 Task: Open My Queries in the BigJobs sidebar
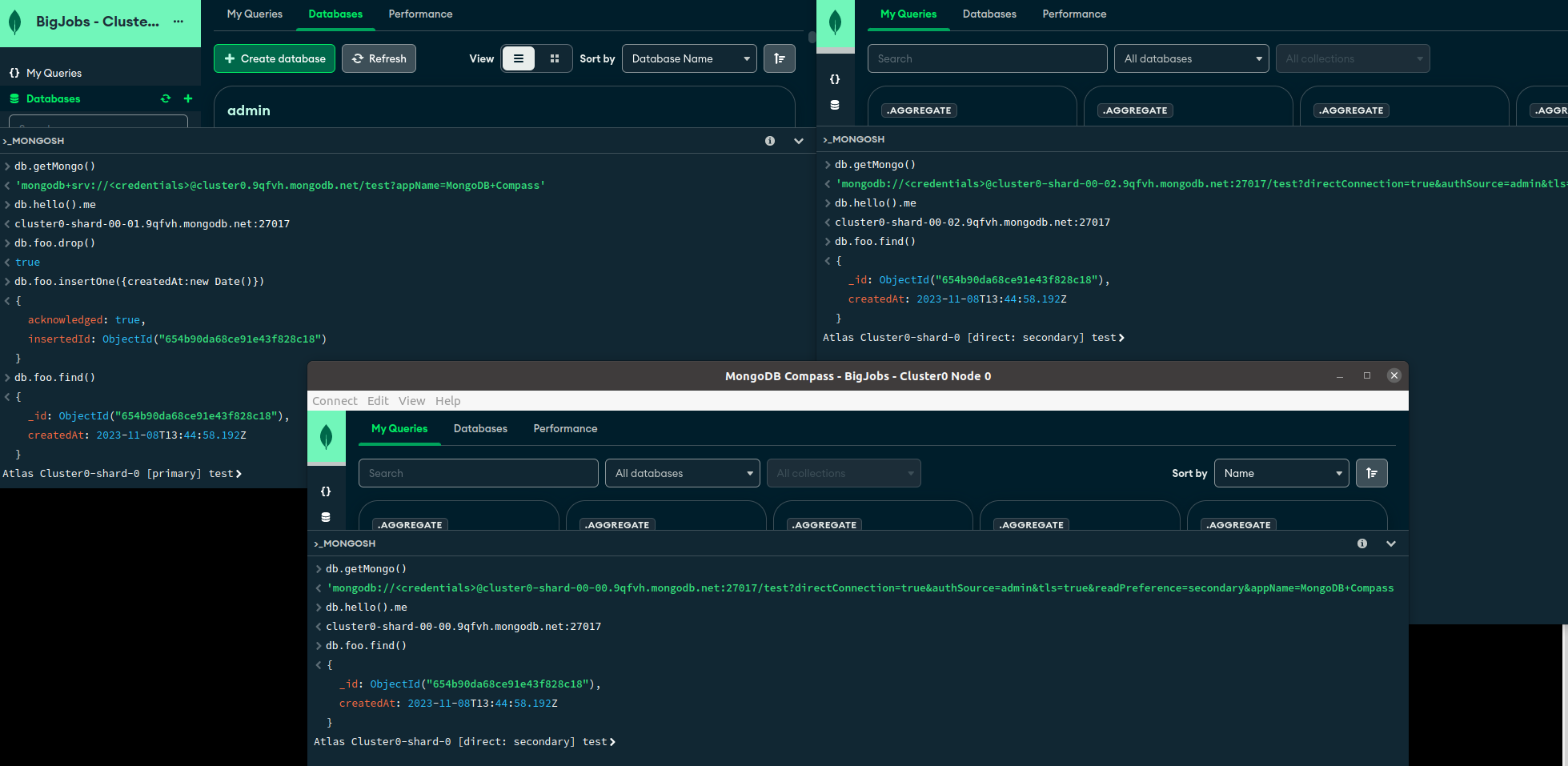(x=54, y=73)
